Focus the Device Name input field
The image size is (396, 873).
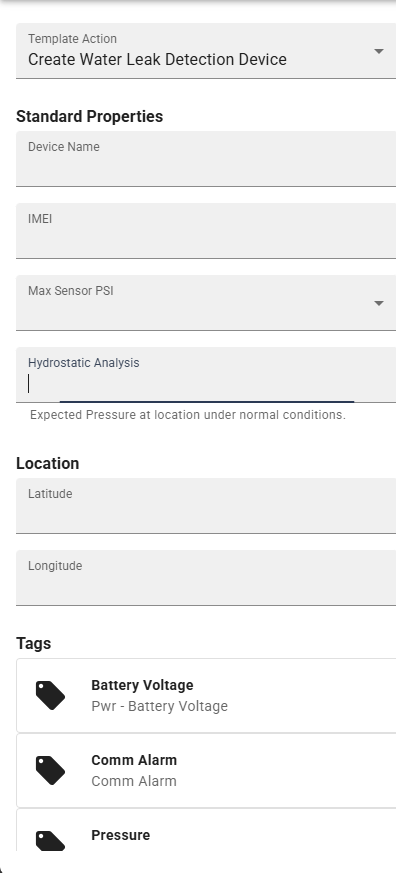tap(206, 159)
